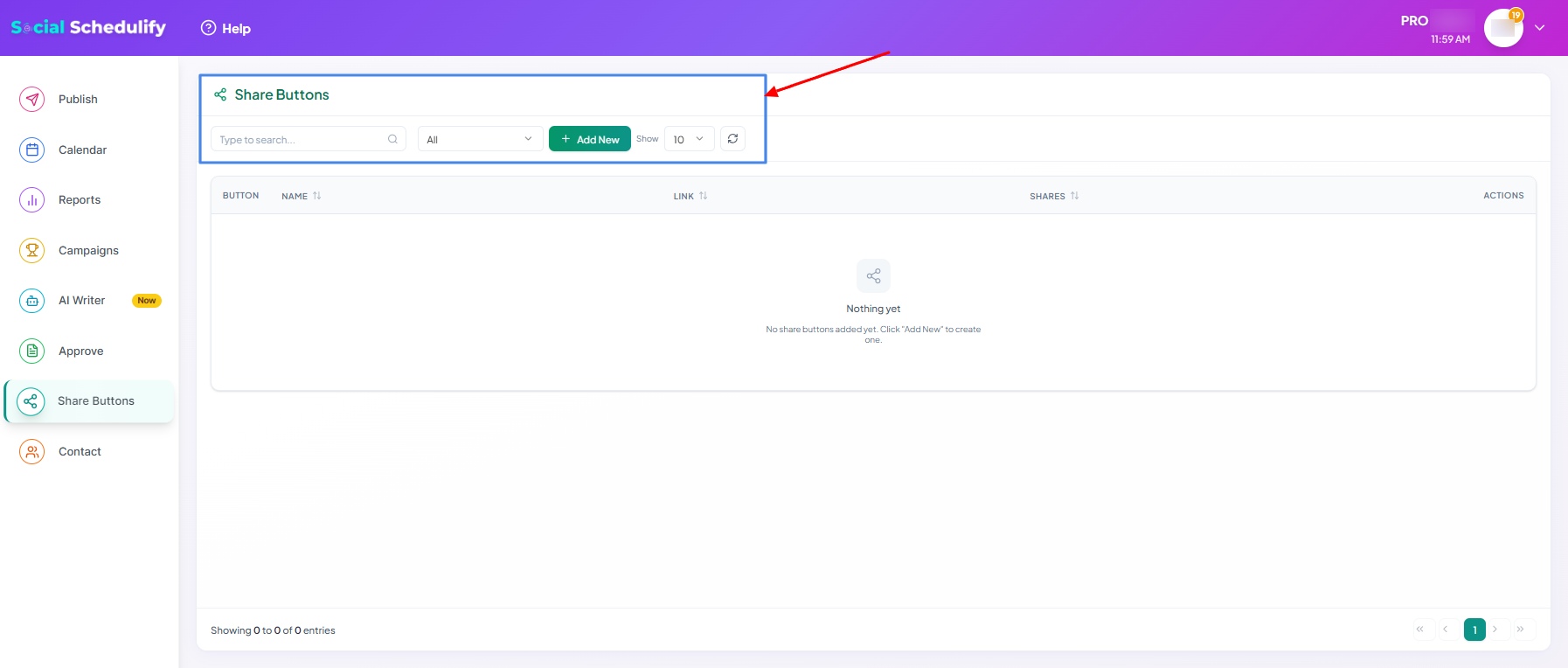Select page 1 in pagination

(1474, 630)
